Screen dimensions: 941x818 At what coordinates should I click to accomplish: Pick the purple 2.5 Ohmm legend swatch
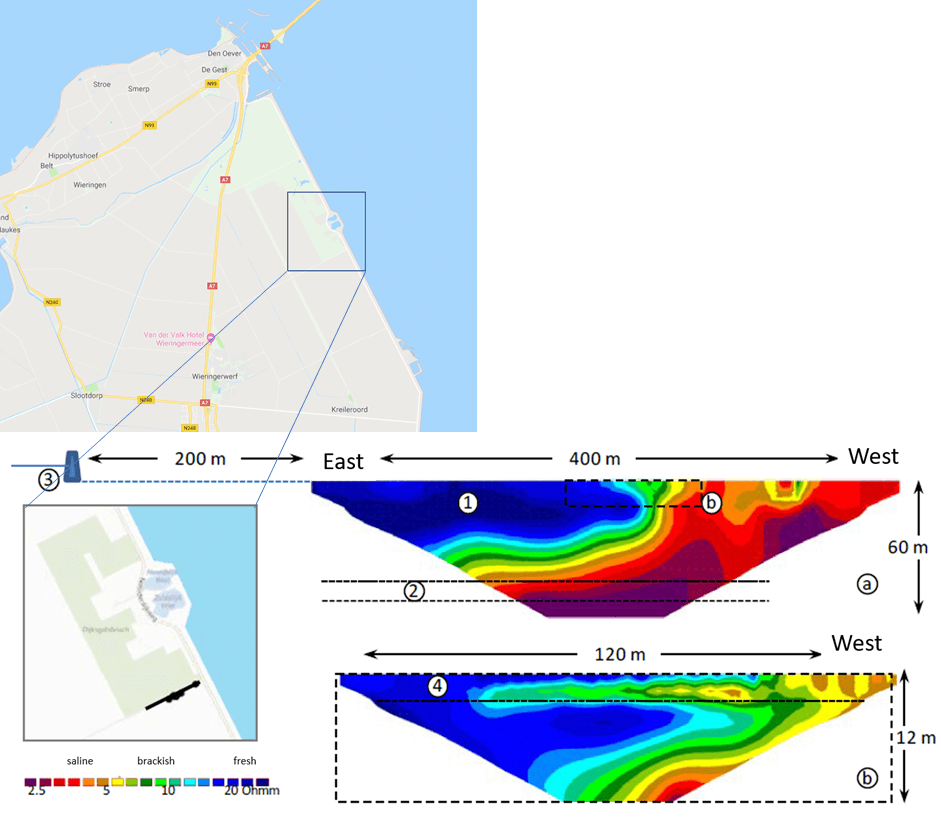tap(30, 780)
